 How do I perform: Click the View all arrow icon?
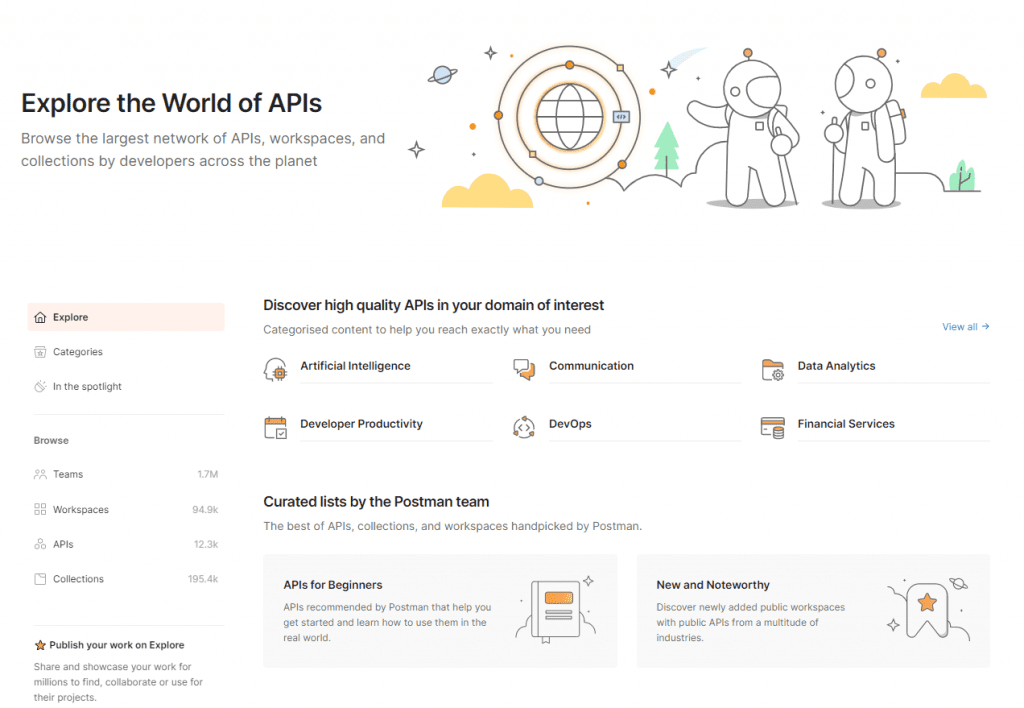tap(985, 327)
